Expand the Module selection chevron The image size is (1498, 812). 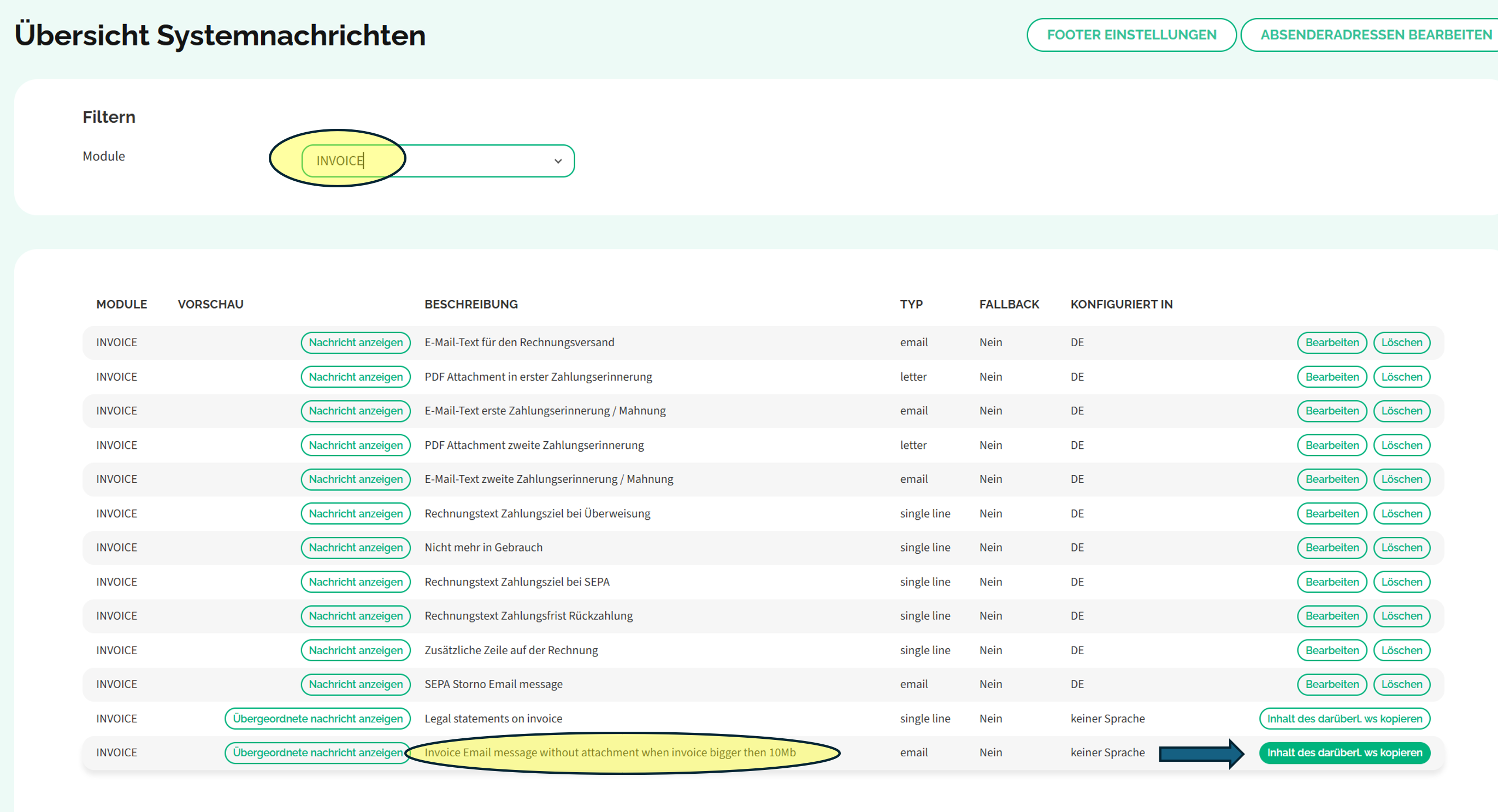point(557,161)
